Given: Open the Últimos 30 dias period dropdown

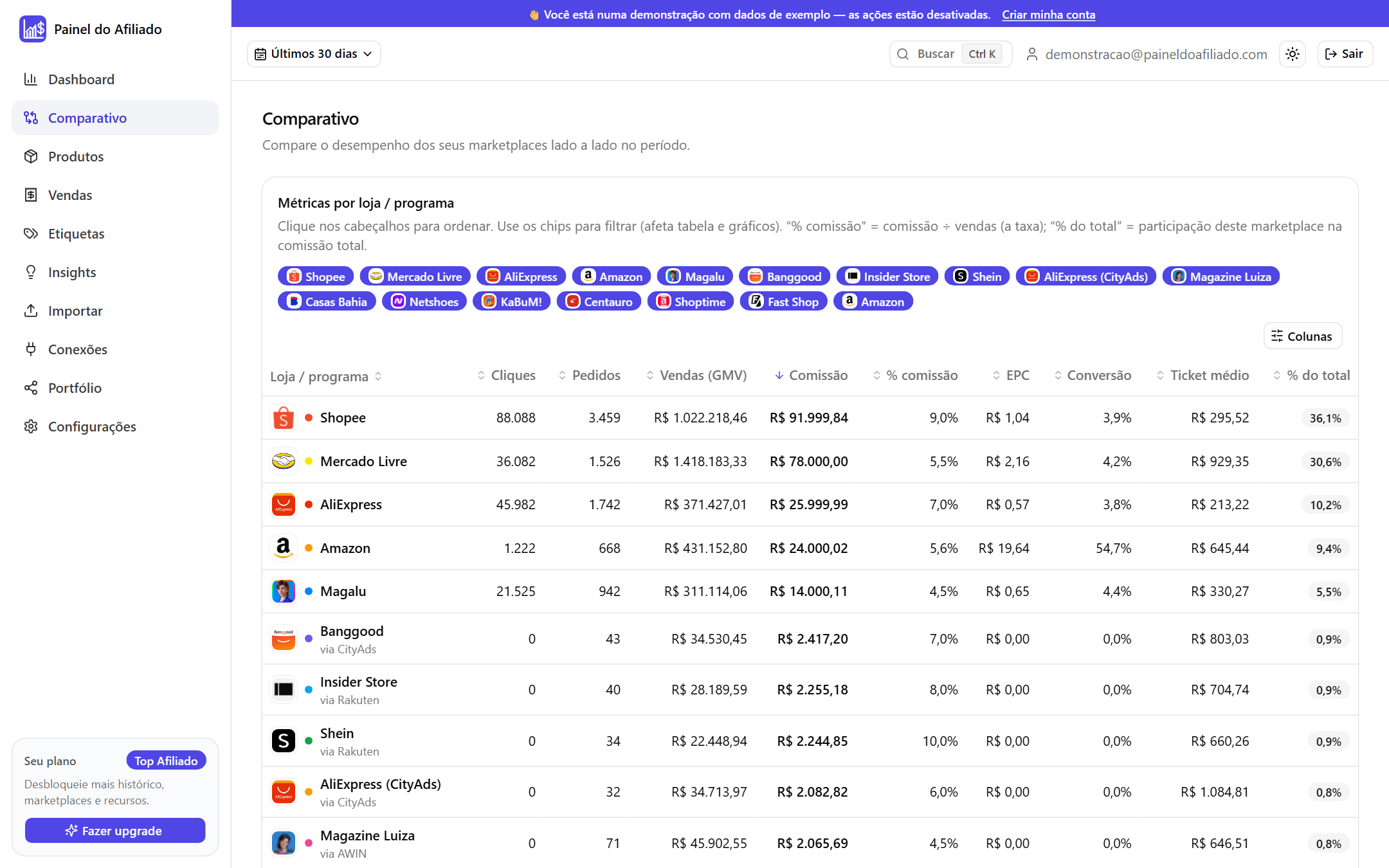Looking at the screenshot, I should click(x=314, y=54).
